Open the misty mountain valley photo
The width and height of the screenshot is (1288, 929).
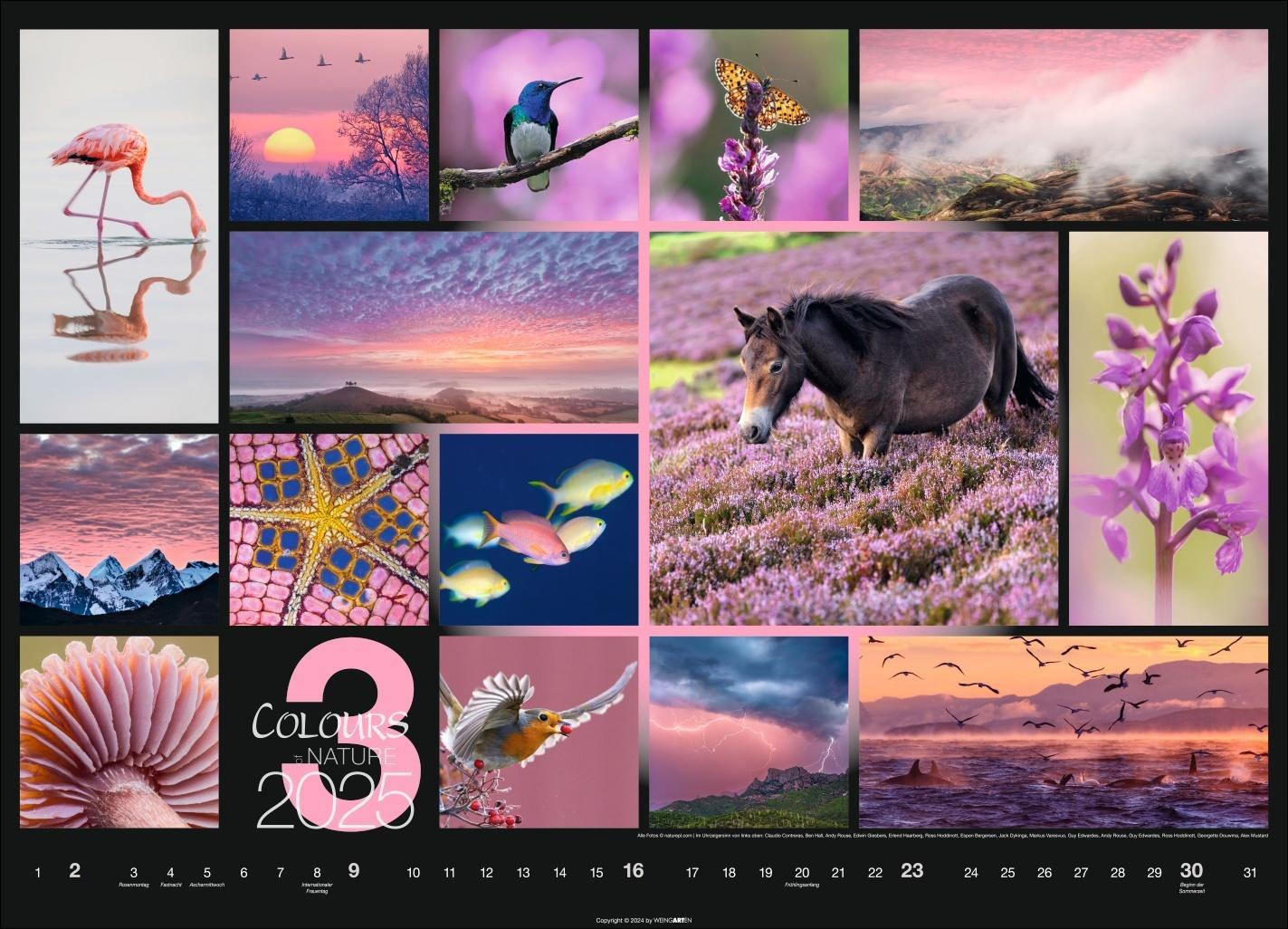(1064, 125)
